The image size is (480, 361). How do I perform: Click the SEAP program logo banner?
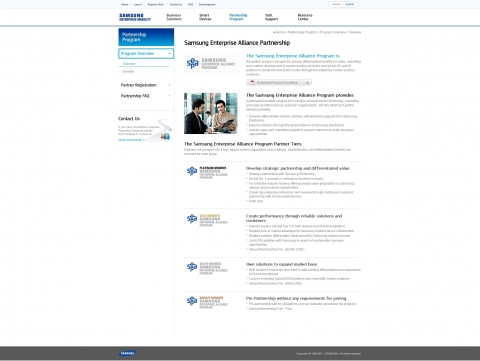tap(211, 63)
